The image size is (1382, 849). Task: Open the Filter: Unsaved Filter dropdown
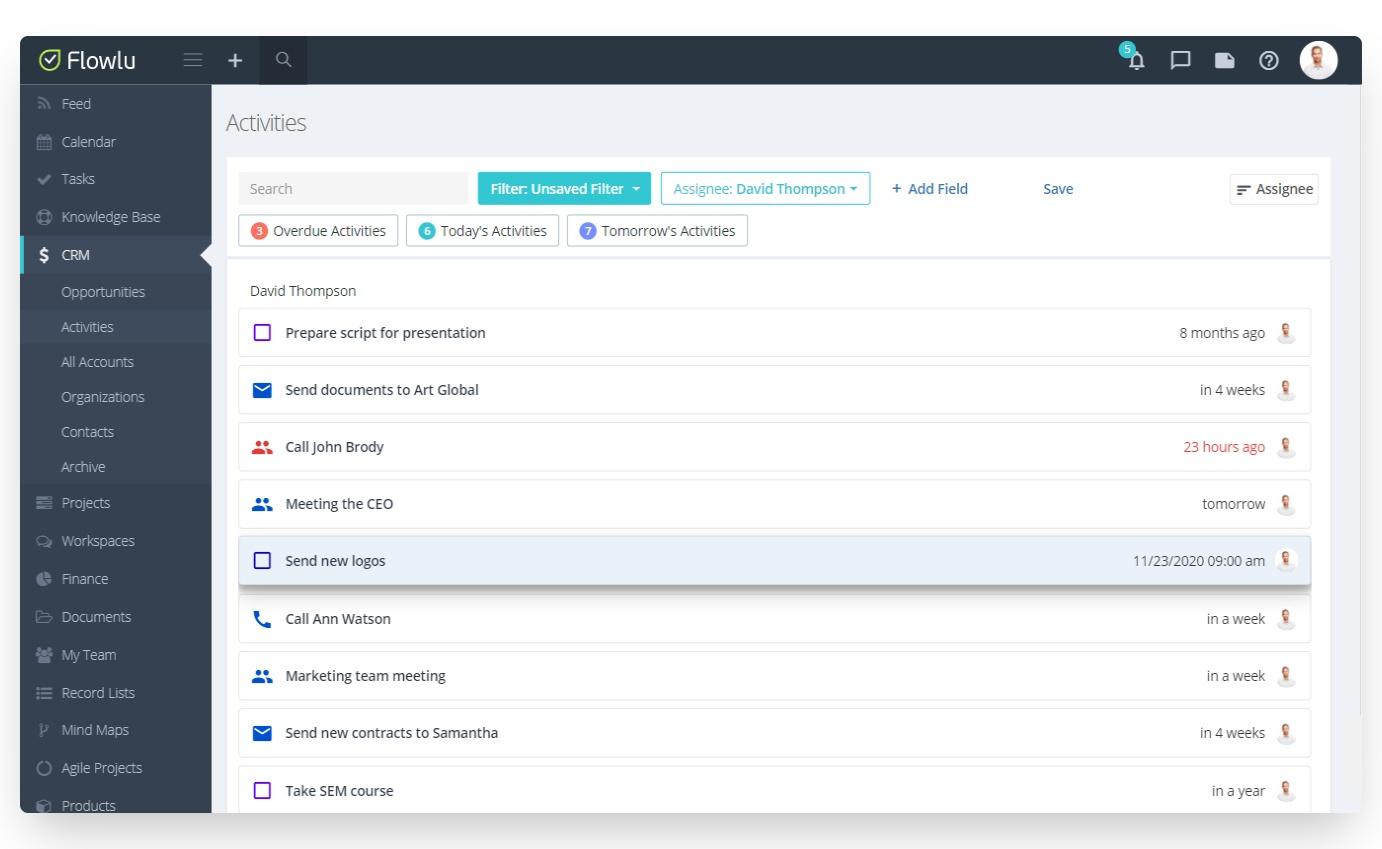[x=564, y=189]
